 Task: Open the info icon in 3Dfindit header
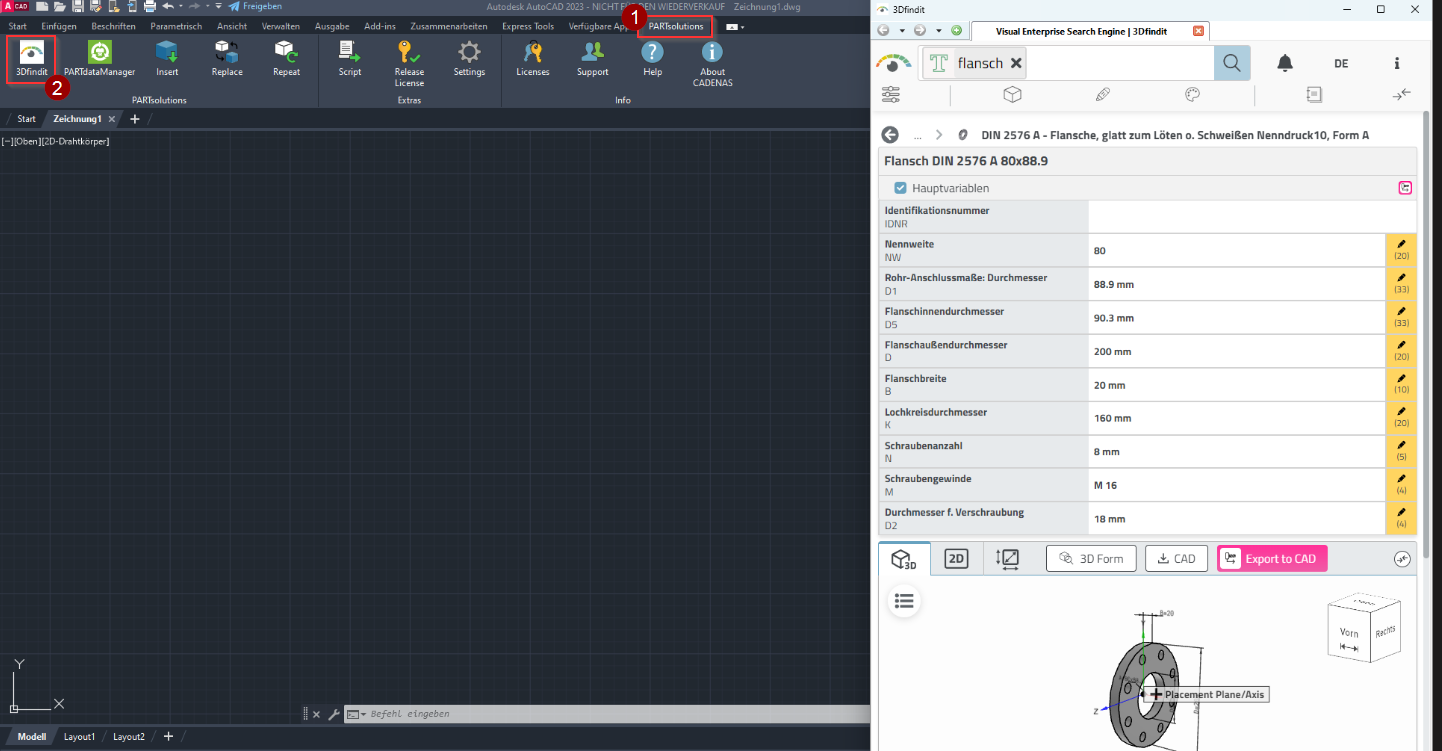[1397, 63]
